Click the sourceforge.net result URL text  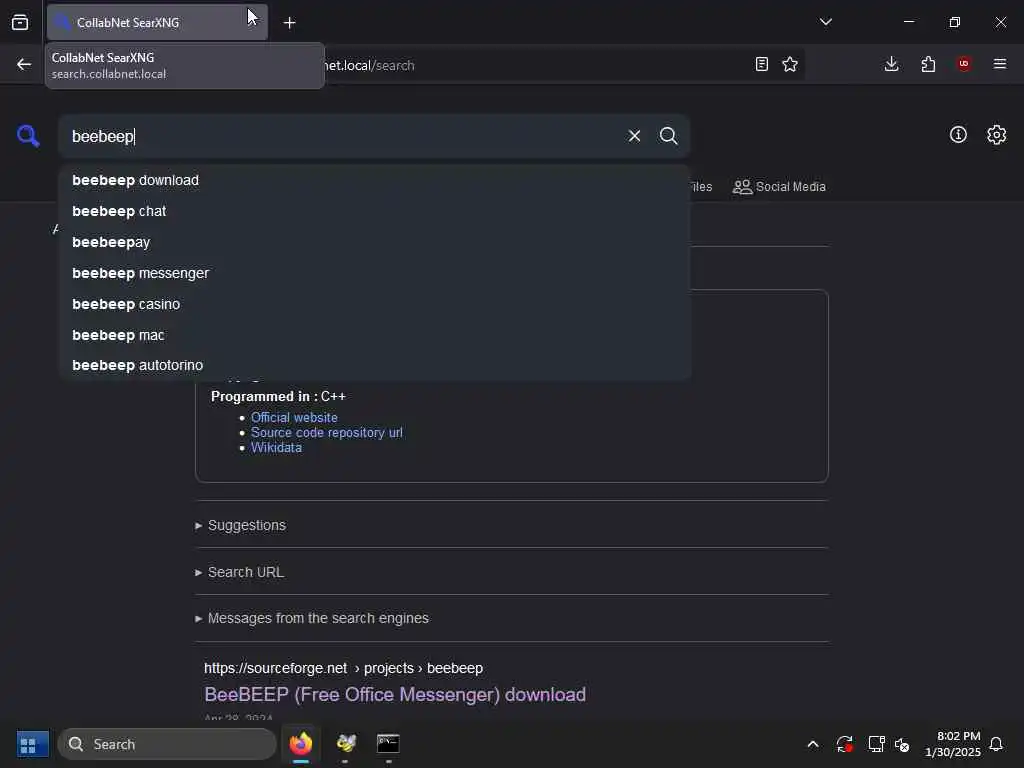(344, 668)
